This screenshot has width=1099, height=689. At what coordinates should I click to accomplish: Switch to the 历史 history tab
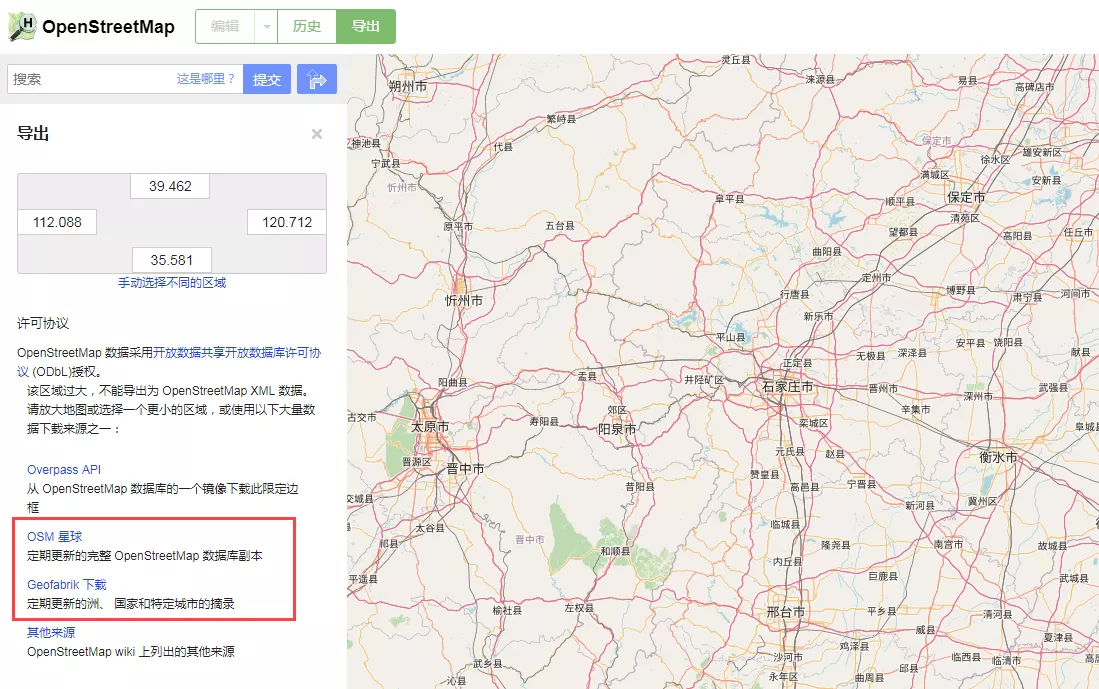(307, 27)
